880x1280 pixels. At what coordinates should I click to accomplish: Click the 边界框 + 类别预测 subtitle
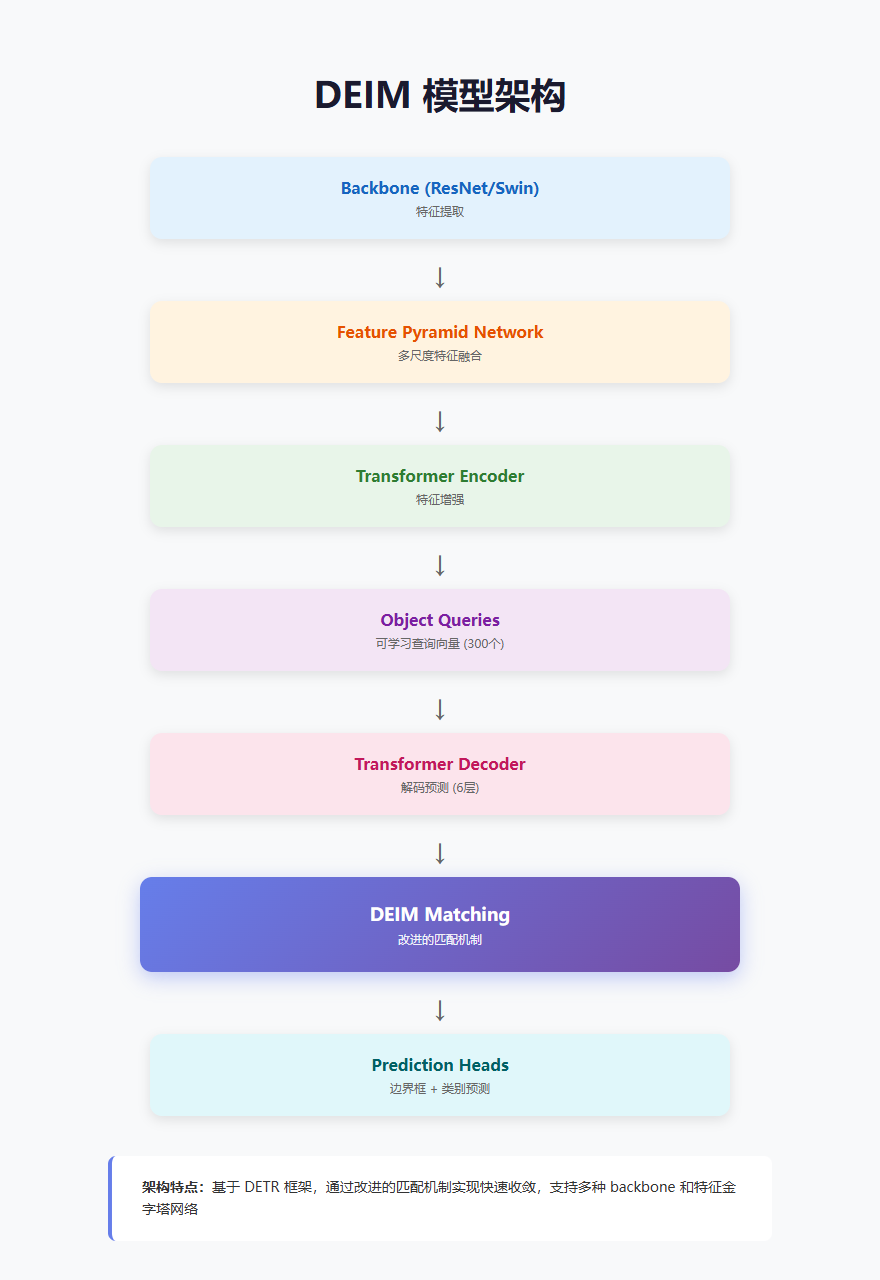pyautogui.click(x=440, y=1089)
